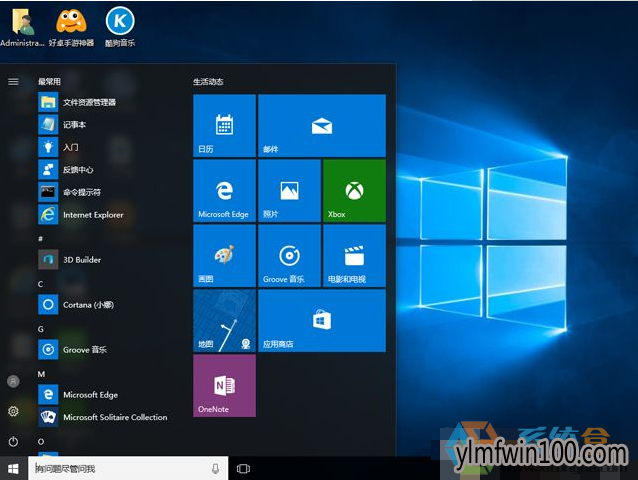Select the C letter header in app list
Image resolution: width=638 pixels, height=480 pixels.
tap(40, 284)
